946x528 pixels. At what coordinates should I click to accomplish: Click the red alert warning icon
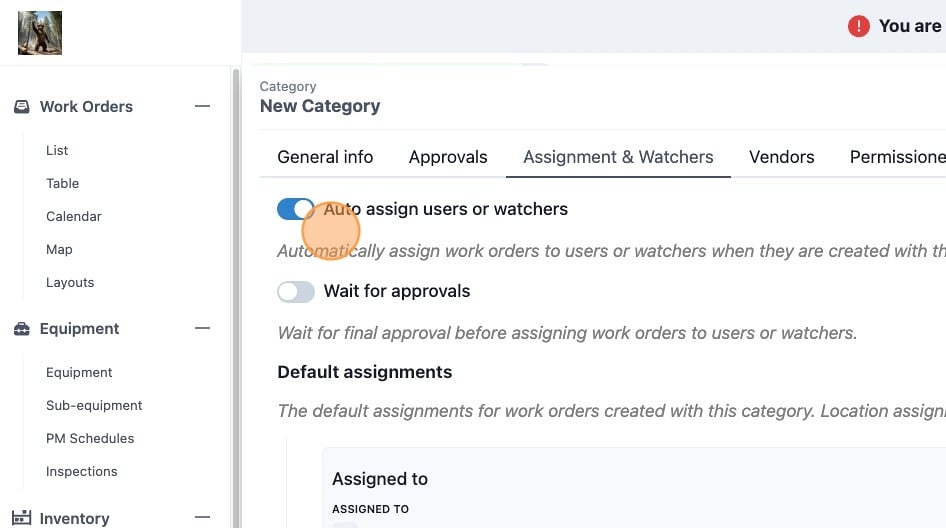pyautogui.click(x=859, y=26)
